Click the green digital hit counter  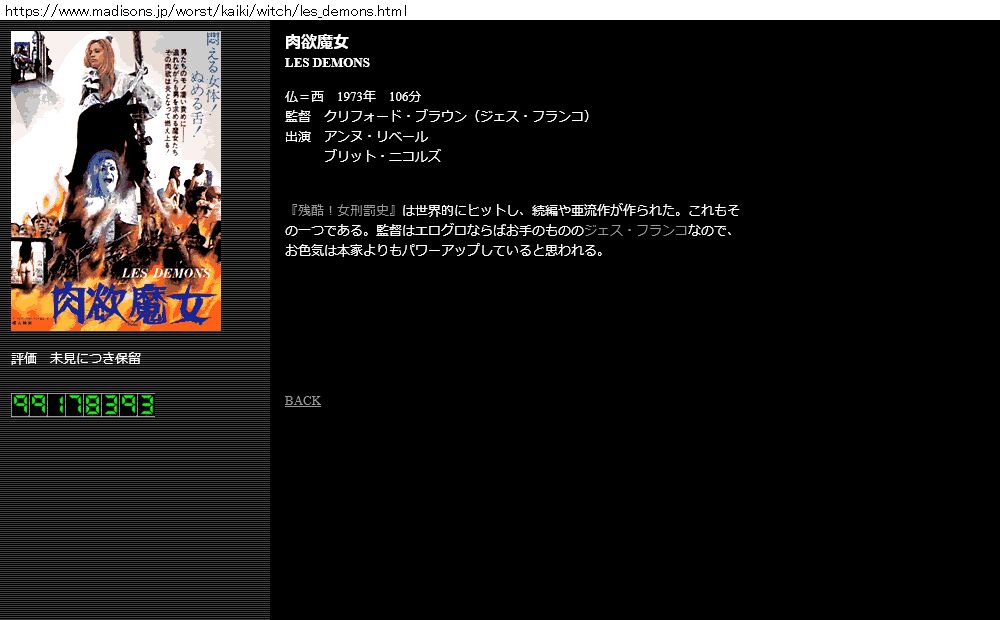(x=83, y=405)
